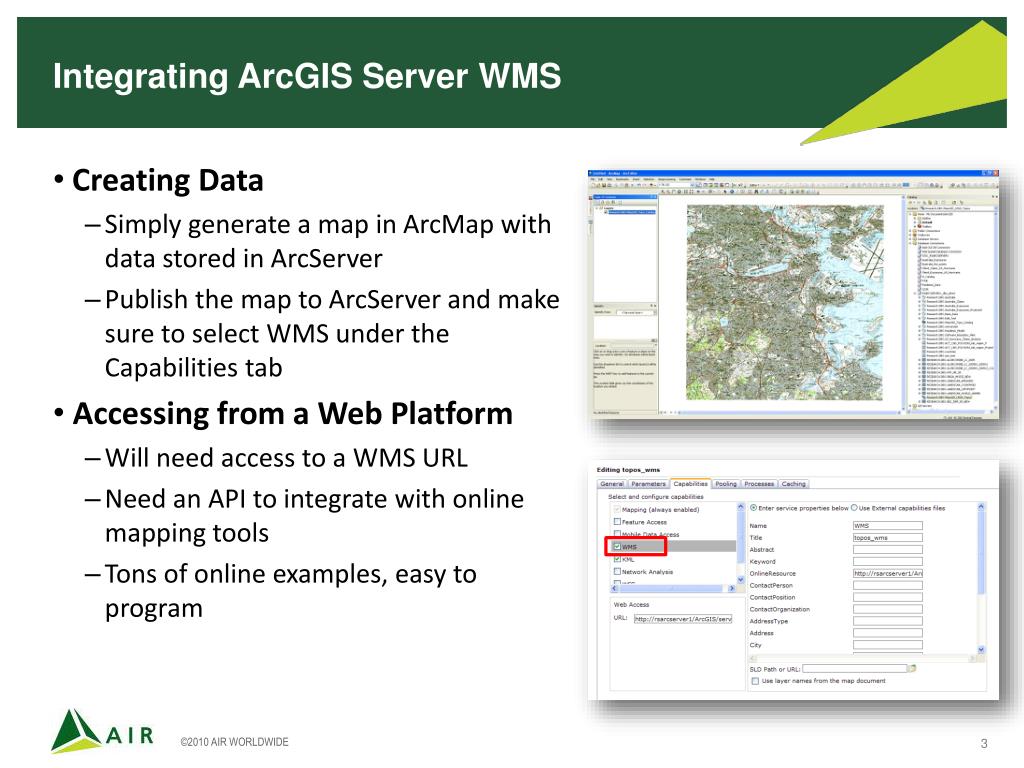Screen dimensions: 1024x768
Task: Click the service properties panel scroll down arrow
Action: click(x=981, y=649)
